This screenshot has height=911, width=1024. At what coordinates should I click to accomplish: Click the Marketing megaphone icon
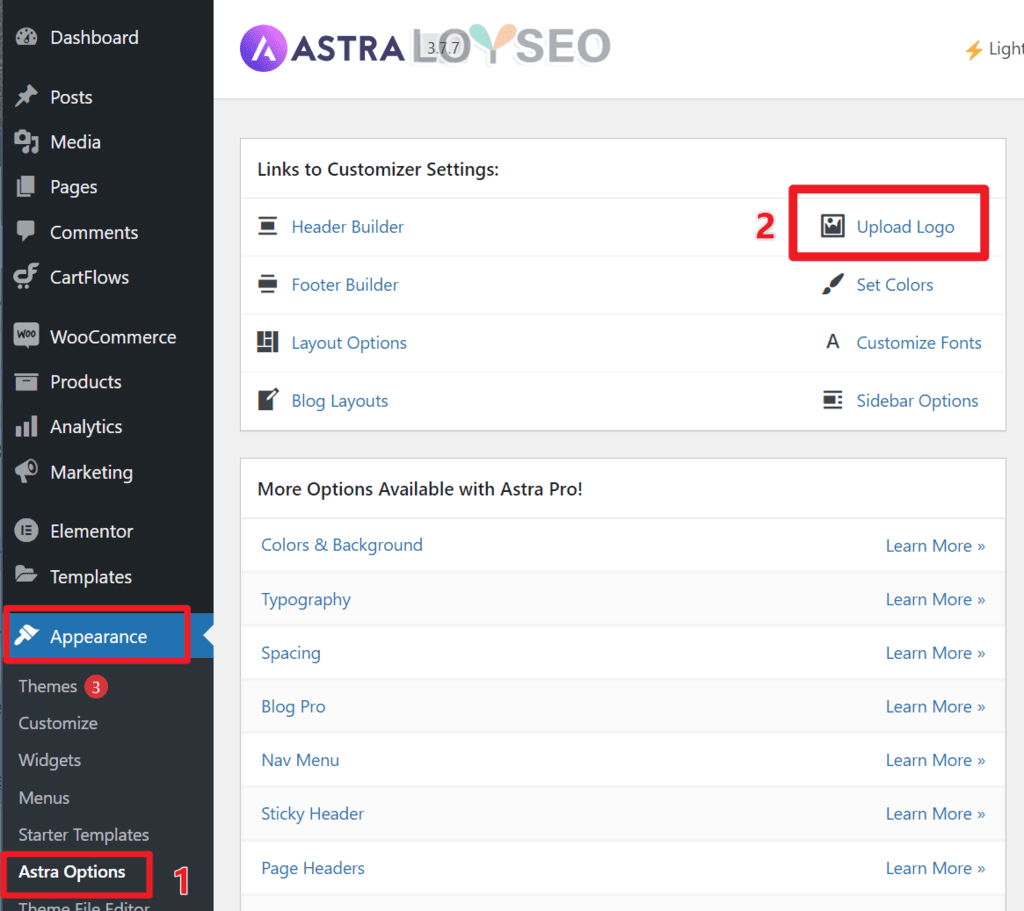[x=26, y=471]
